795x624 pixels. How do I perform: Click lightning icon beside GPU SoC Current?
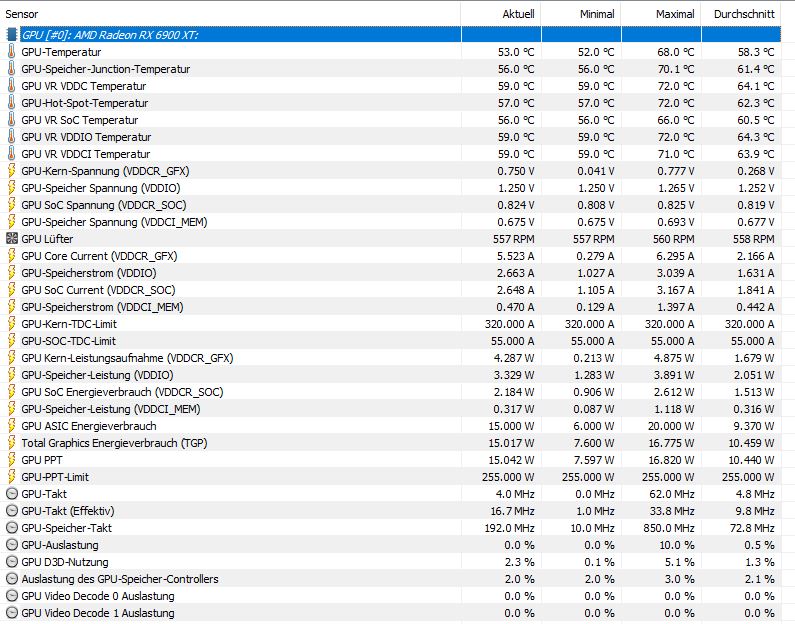point(12,289)
